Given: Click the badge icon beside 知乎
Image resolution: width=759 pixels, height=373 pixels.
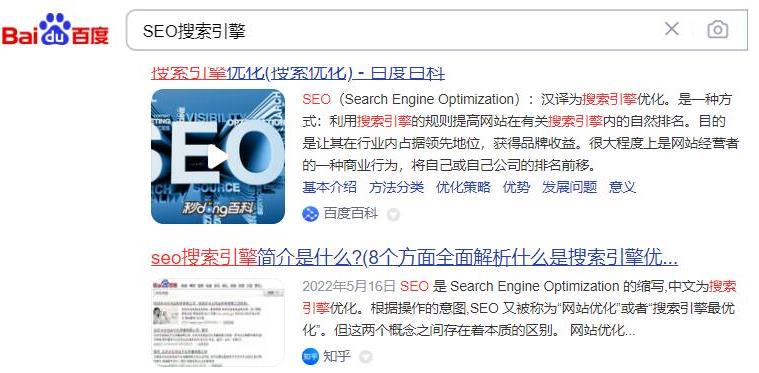Looking at the screenshot, I should click(x=366, y=357).
